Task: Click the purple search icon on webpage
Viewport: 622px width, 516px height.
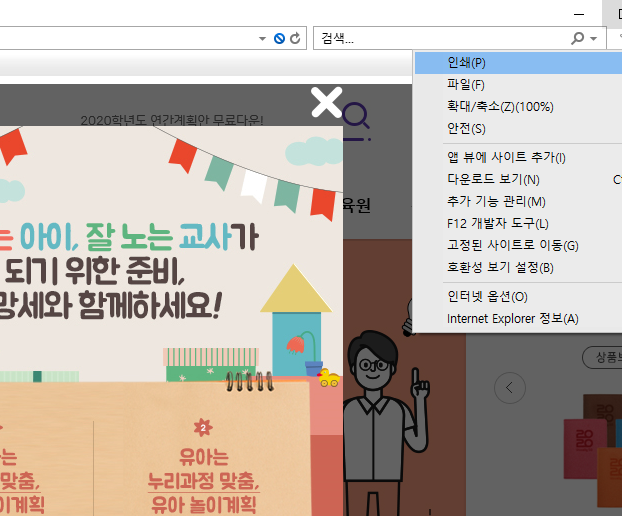Action: pos(356,116)
